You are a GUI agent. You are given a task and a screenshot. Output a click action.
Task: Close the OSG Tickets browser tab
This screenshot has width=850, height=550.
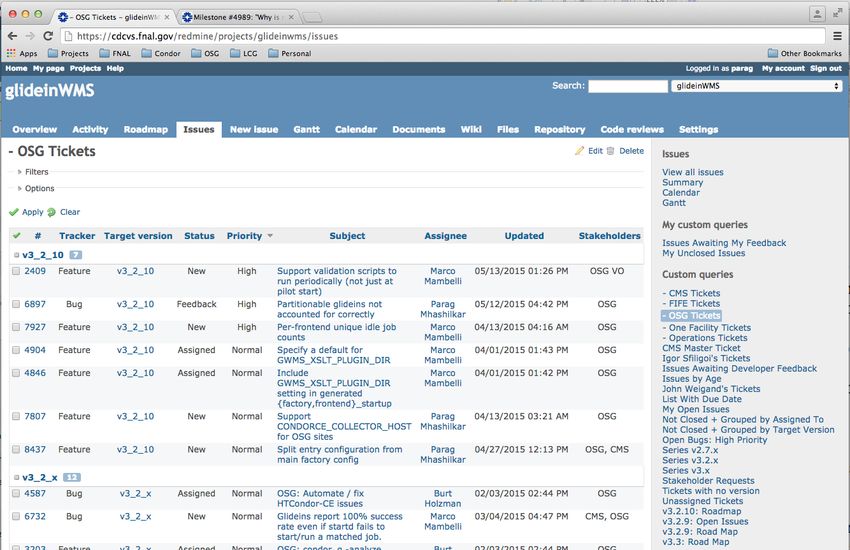(x=167, y=17)
